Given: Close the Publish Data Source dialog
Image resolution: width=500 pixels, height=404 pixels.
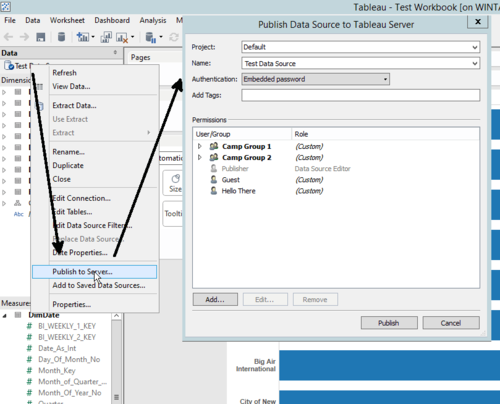Looking at the screenshot, I should [x=478, y=22].
